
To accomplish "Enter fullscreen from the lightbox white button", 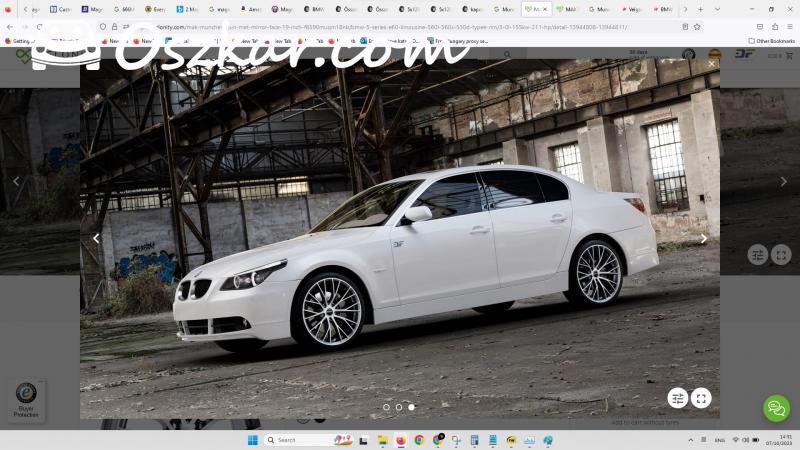I will point(701,398).
